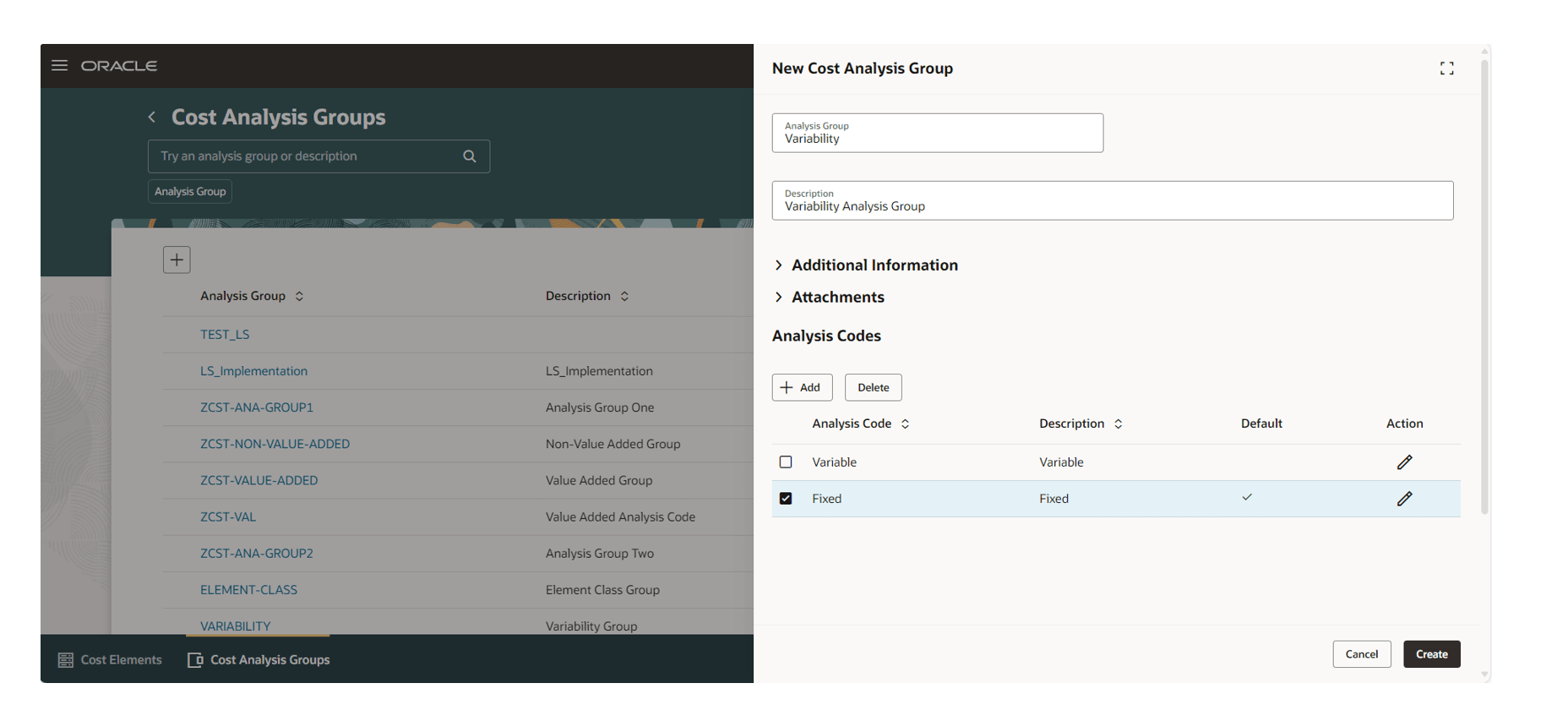This screenshot has width=1568, height=716.
Task: Open the ZCST-ANA-GROUP2 link
Action: 257,554
